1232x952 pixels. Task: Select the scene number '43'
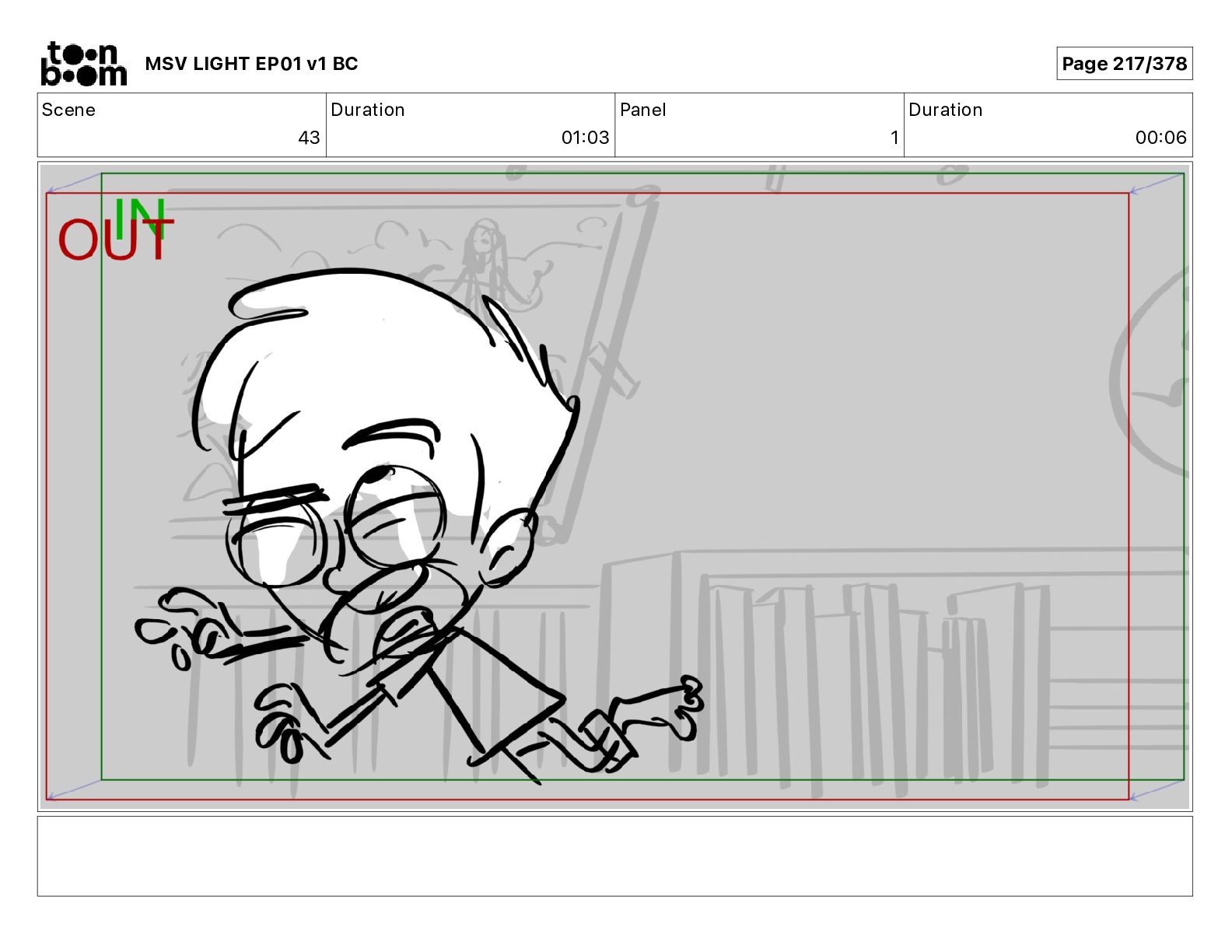tap(309, 138)
